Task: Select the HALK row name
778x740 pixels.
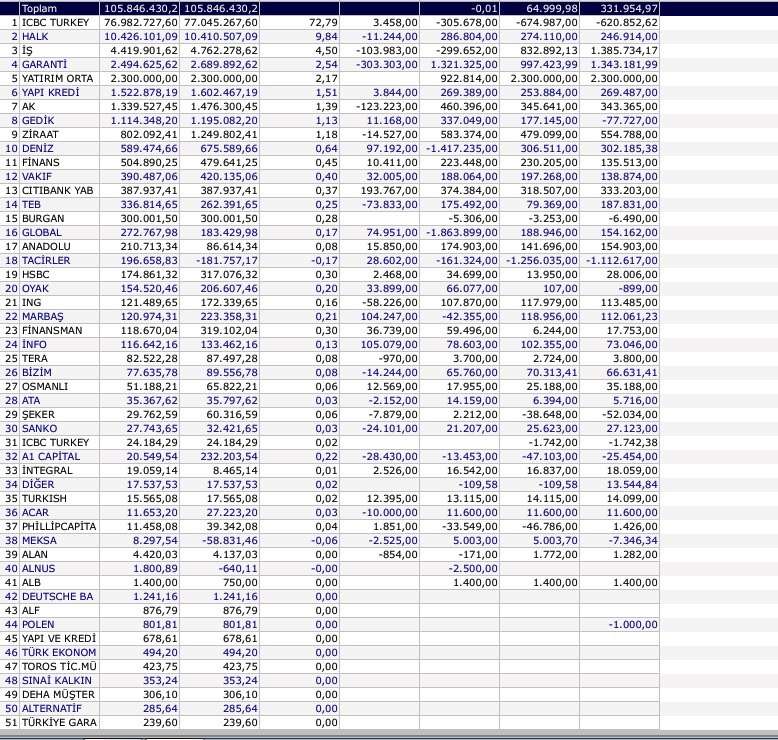Action: pos(35,36)
